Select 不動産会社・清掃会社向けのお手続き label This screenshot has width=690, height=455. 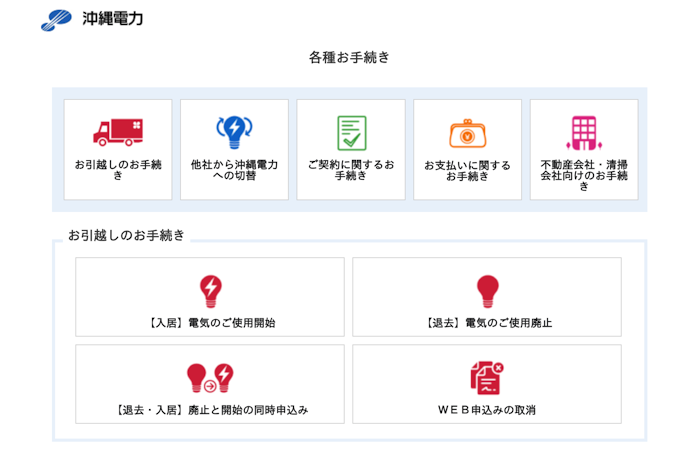(584, 176)
